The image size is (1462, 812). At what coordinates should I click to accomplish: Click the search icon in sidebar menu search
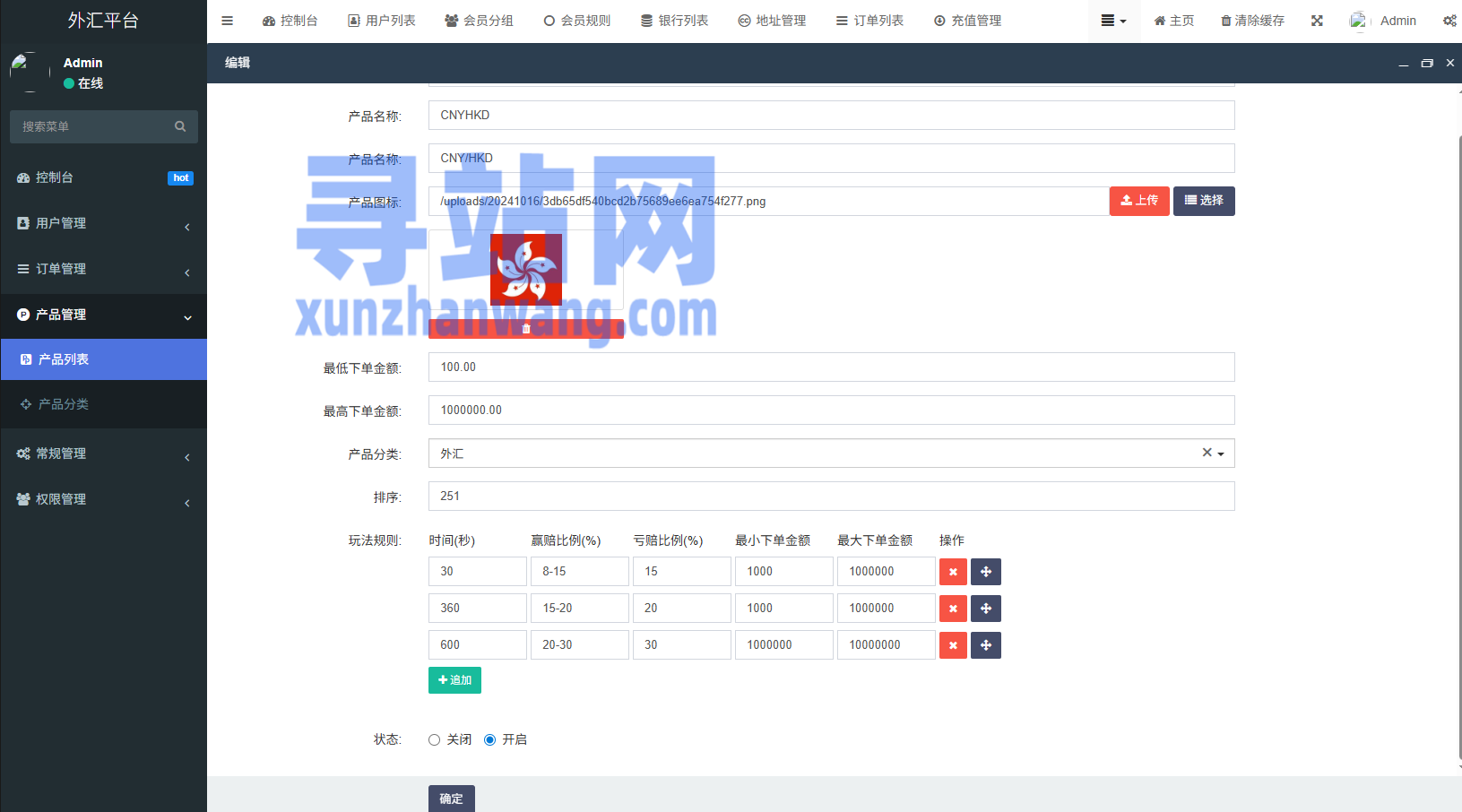point(180,126)
